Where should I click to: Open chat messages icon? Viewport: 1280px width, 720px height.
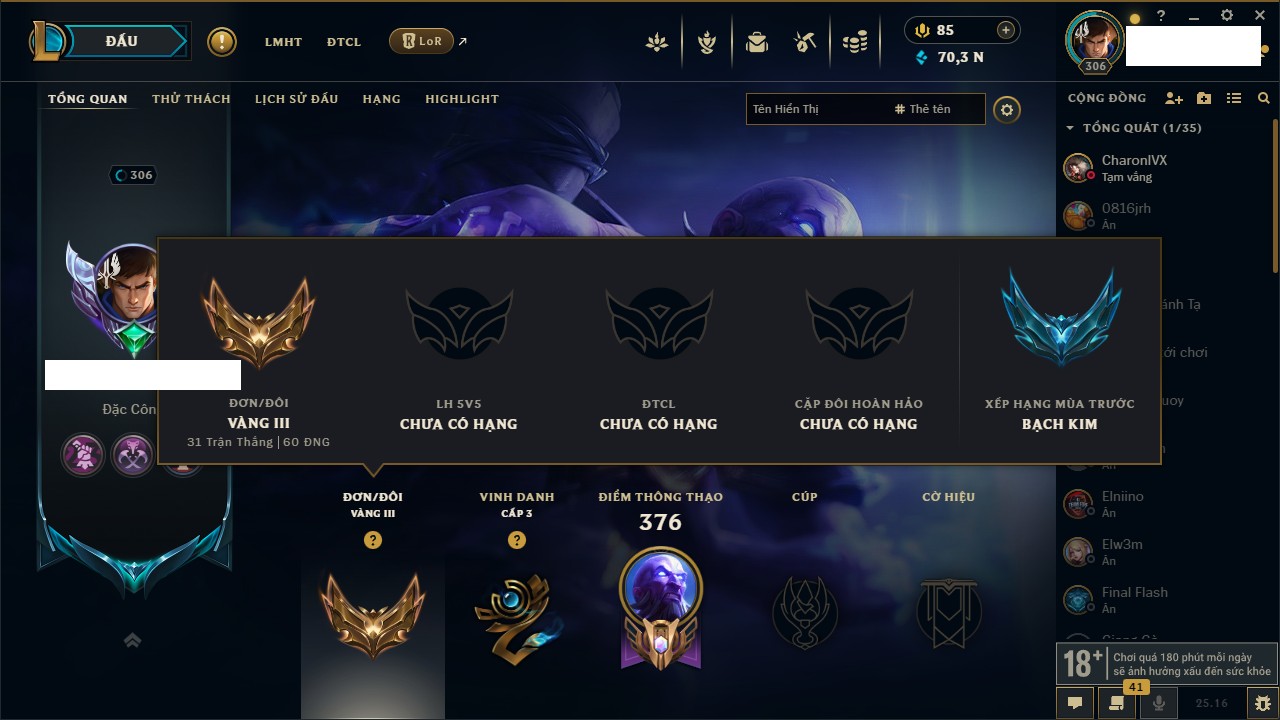click(1075, 703)
